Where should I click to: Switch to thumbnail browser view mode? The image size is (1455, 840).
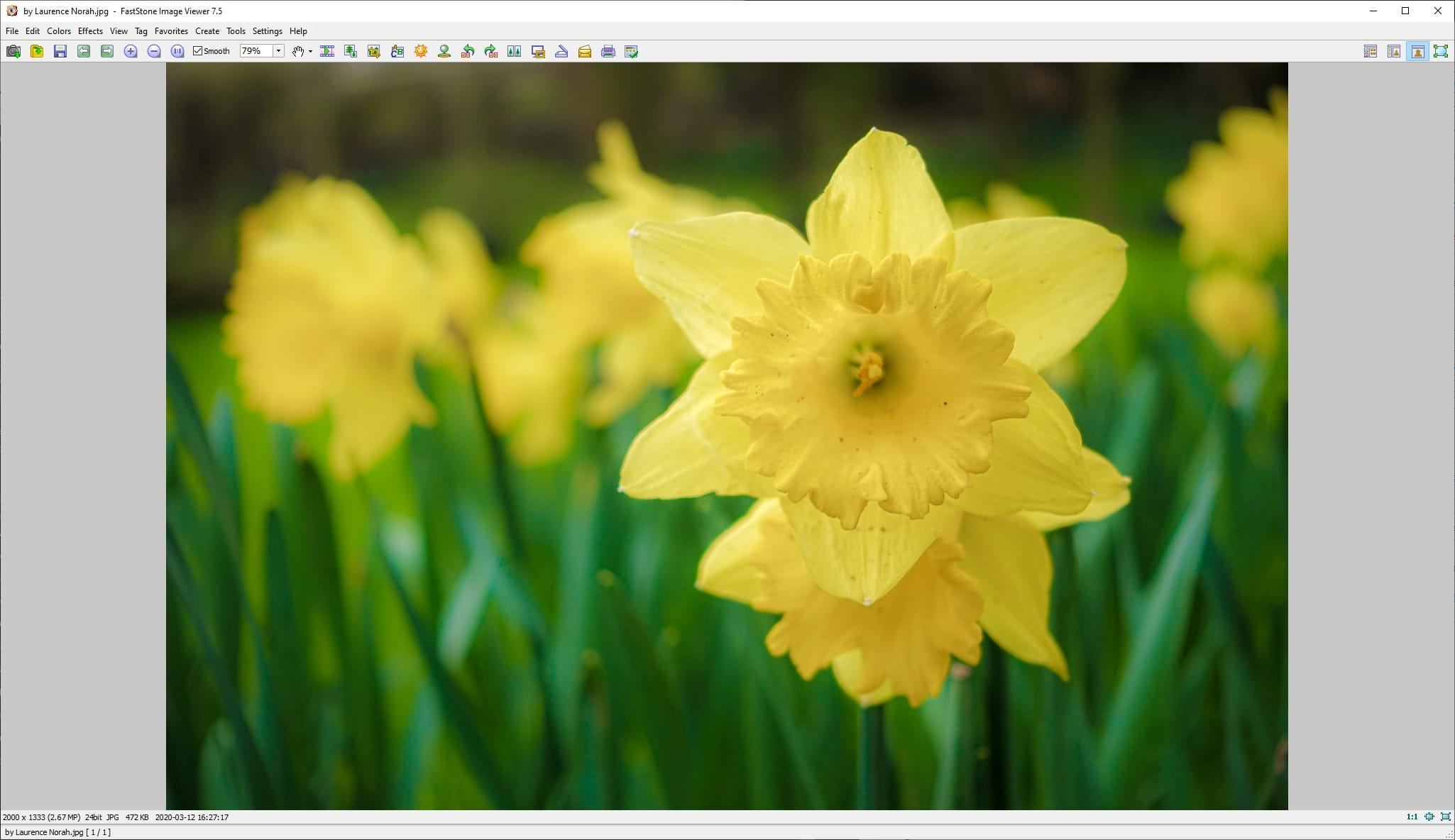coord(1371,51)
